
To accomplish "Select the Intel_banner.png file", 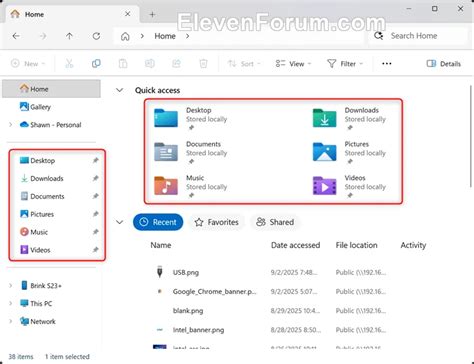I will click(x=270, y=330).
